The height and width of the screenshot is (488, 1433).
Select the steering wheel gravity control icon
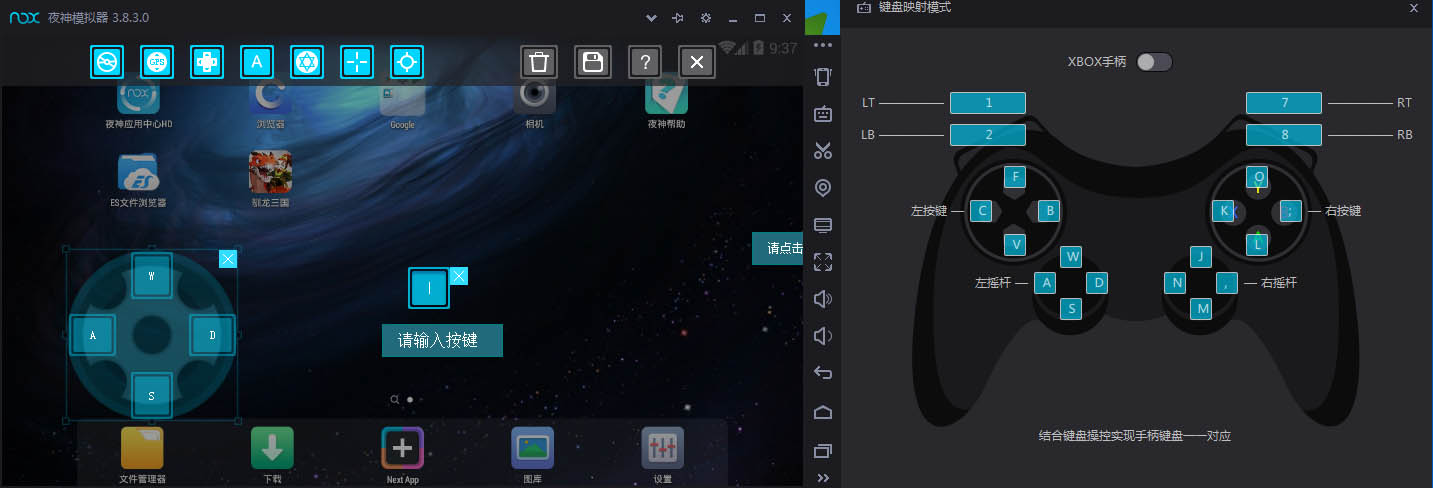pos(106,62)
